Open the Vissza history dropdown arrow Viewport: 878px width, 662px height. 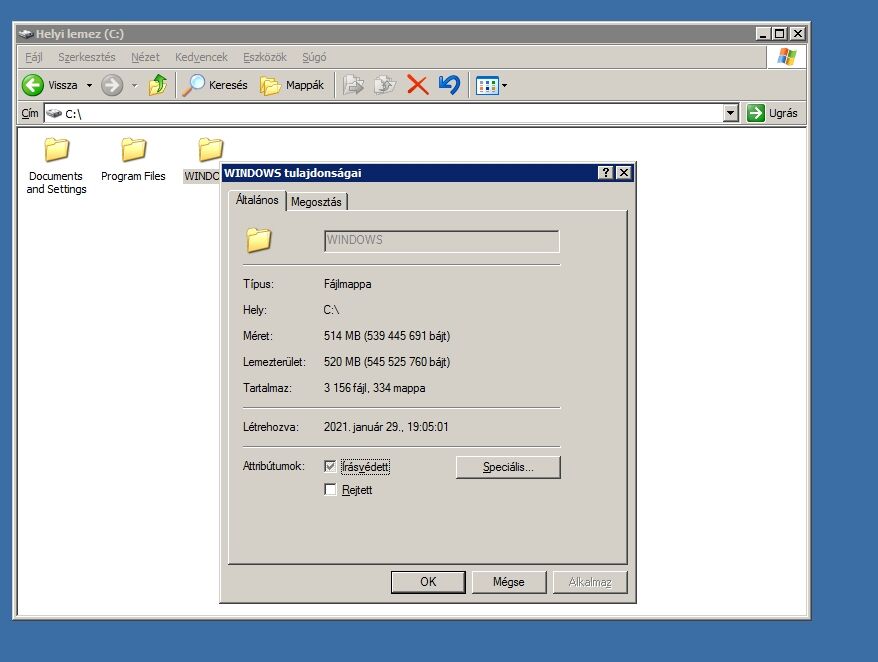tap(89, 85)
